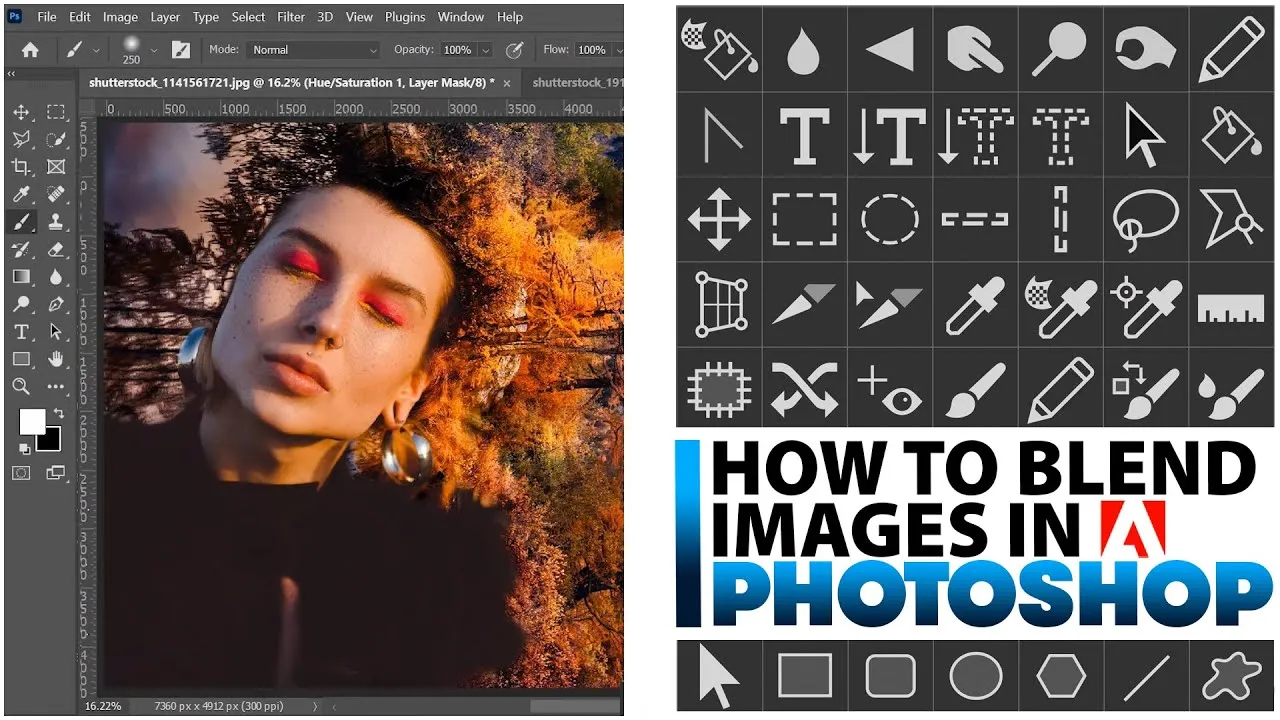Close the shutterstock_1141561721.jpg tab
Viewport: 1280px width, 720px height.
pos(507,83)
